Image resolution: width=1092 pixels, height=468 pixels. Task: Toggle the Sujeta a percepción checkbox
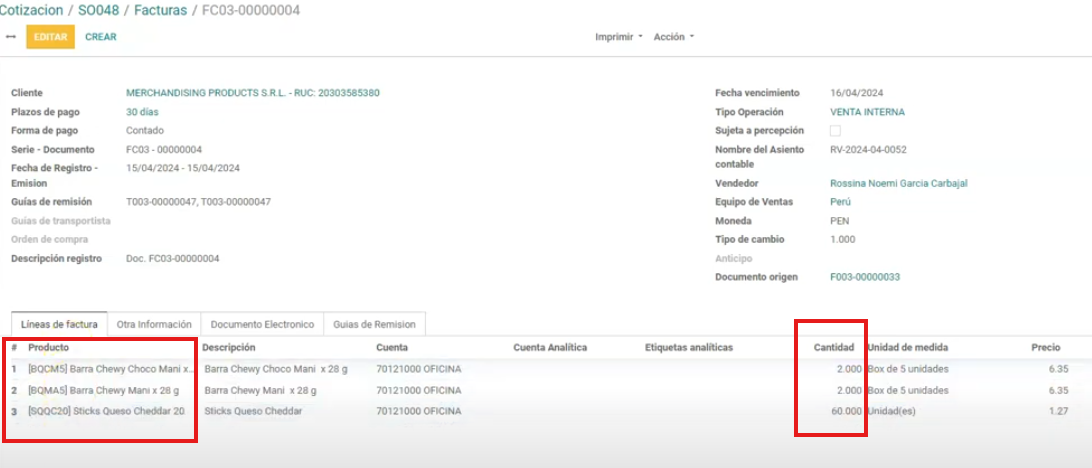pos(835,131)
